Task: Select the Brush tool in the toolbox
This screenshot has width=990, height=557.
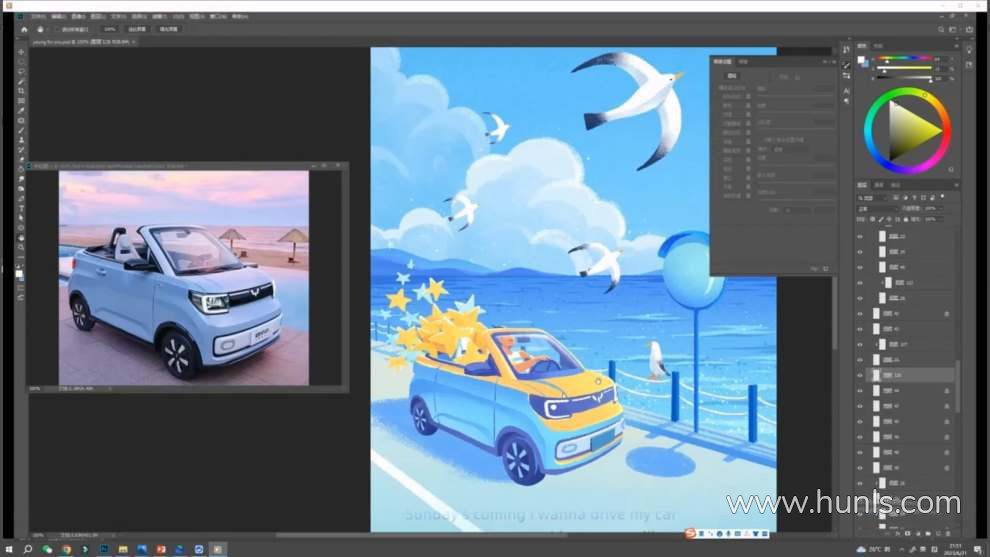Action: click(21, 130)
